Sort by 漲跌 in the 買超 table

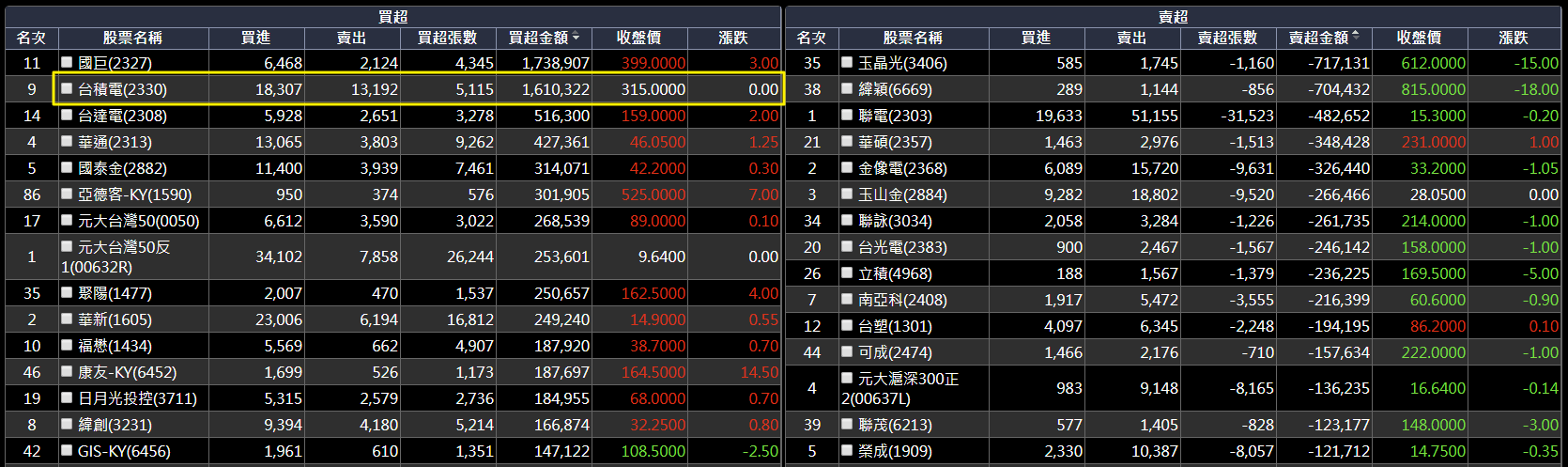click(x=733, y=38)
